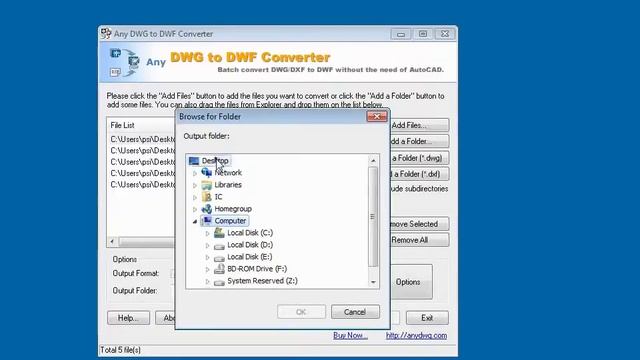Minimize the converter window

(401, 34)
